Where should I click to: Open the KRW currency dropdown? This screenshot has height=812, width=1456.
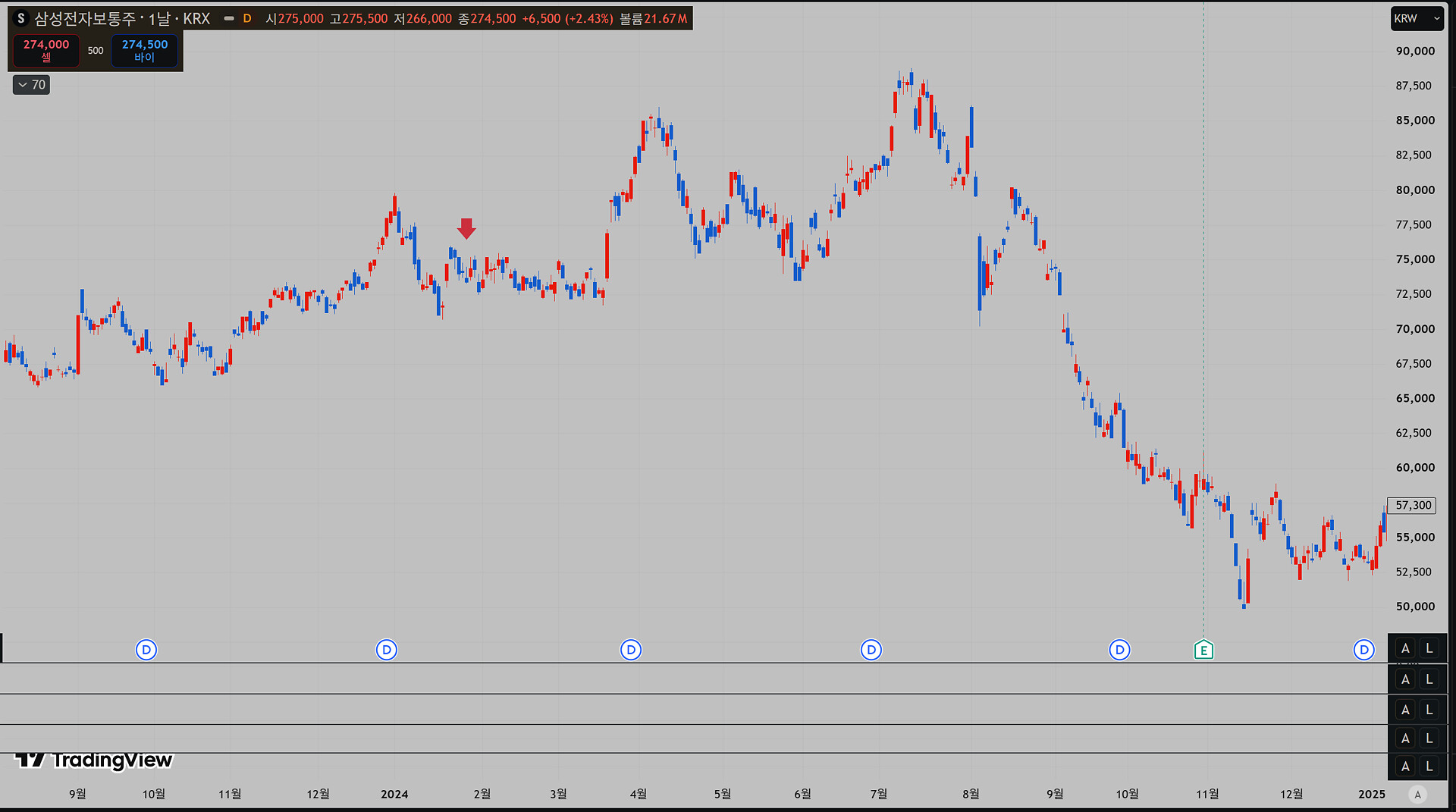(1417, 18)
